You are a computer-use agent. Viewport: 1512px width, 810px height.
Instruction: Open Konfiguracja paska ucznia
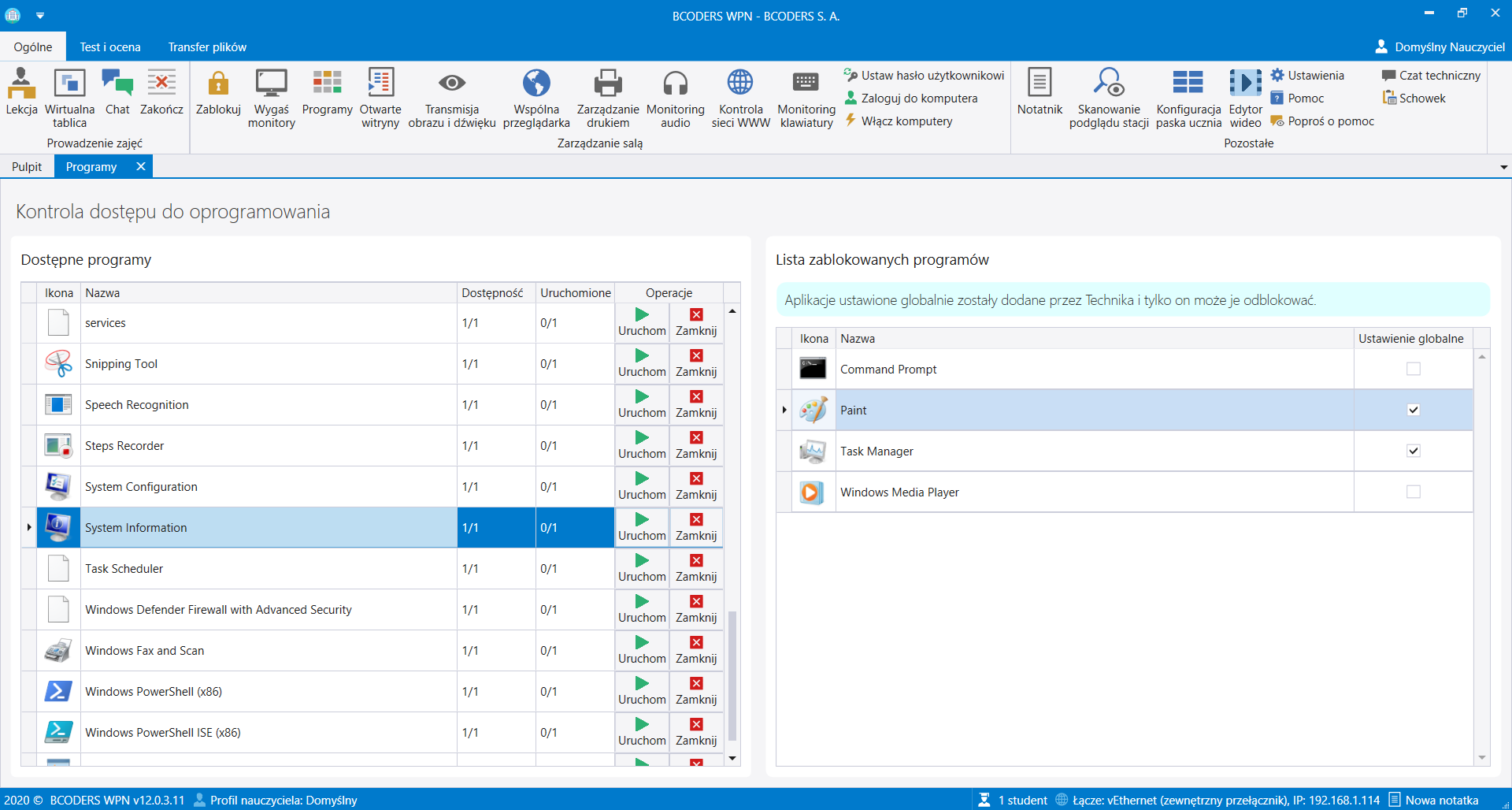point(1188,98)
